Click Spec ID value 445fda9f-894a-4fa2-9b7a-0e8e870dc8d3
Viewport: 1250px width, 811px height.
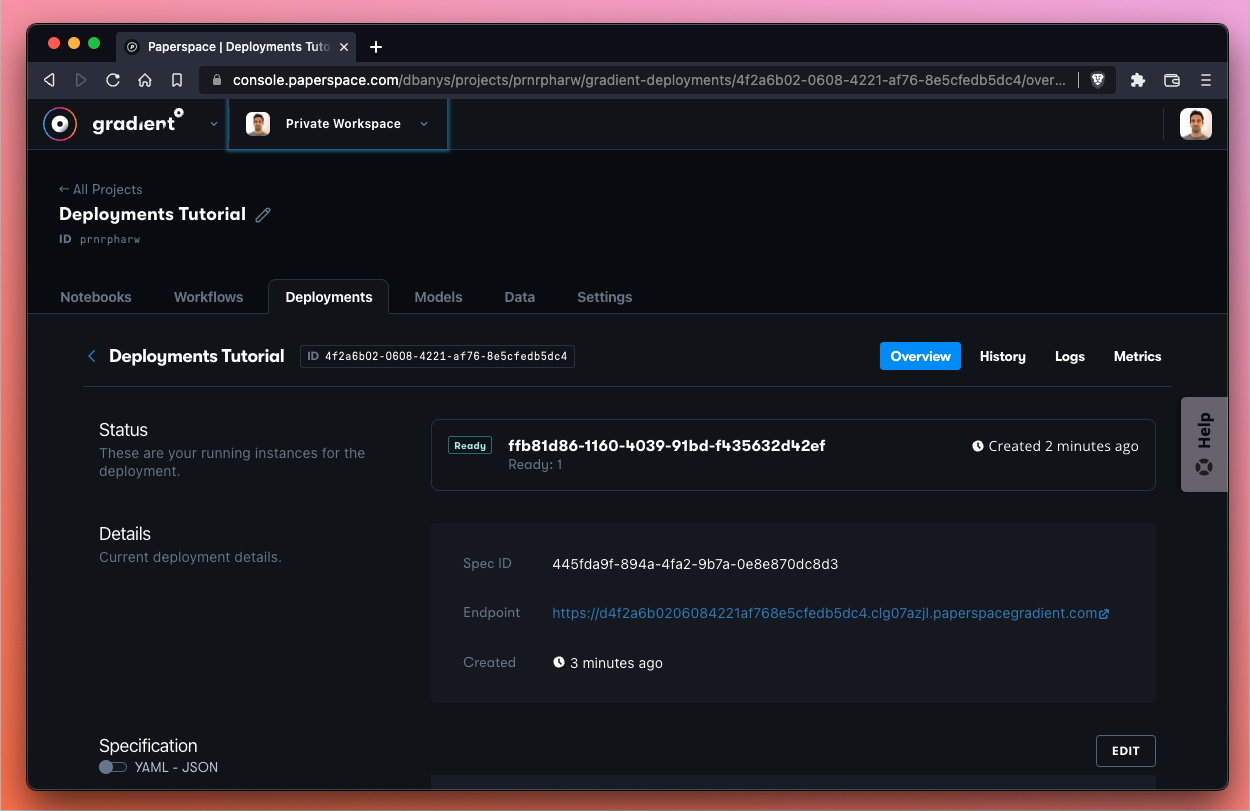point(695,564)
